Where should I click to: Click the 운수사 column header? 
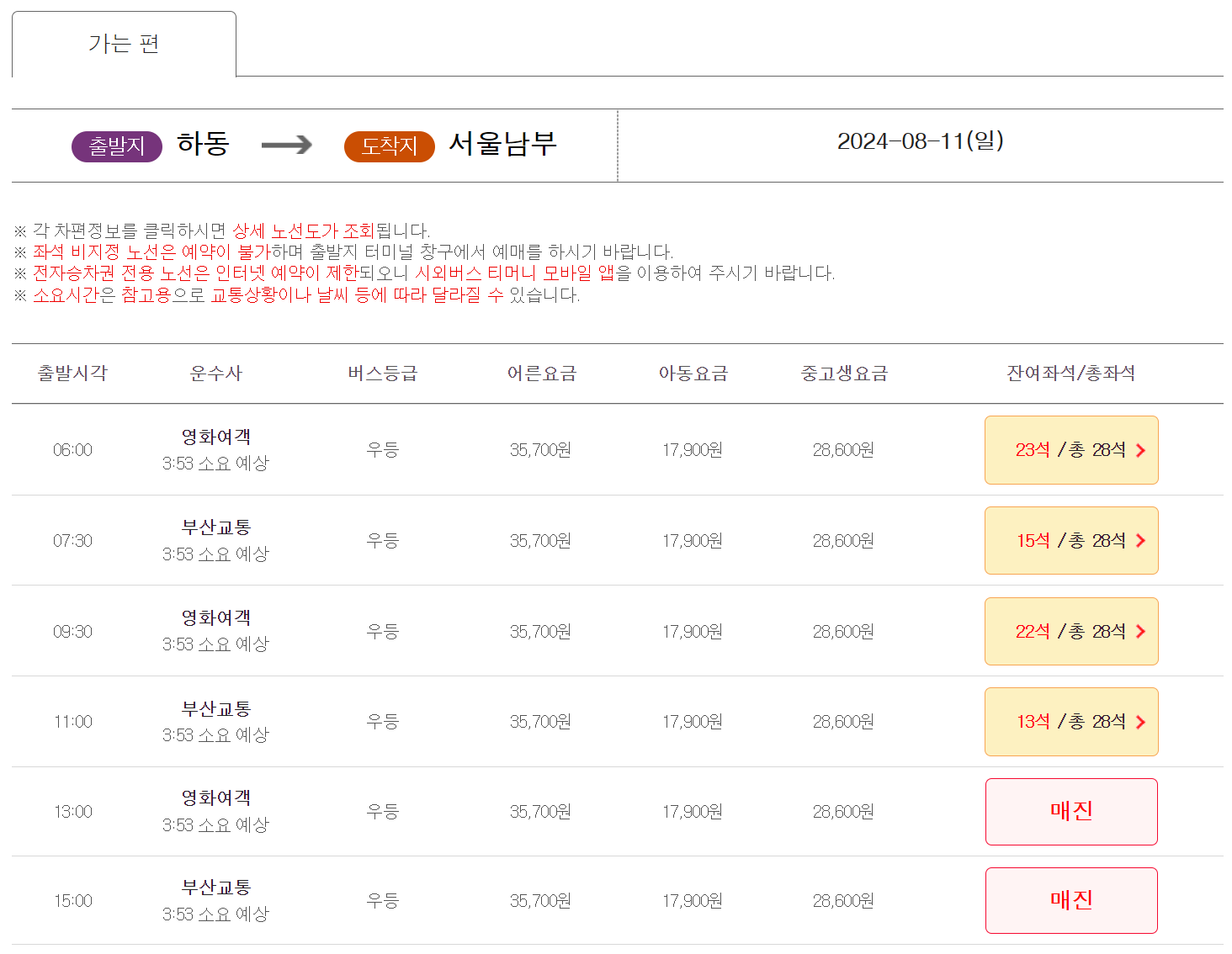pos(216,374)
